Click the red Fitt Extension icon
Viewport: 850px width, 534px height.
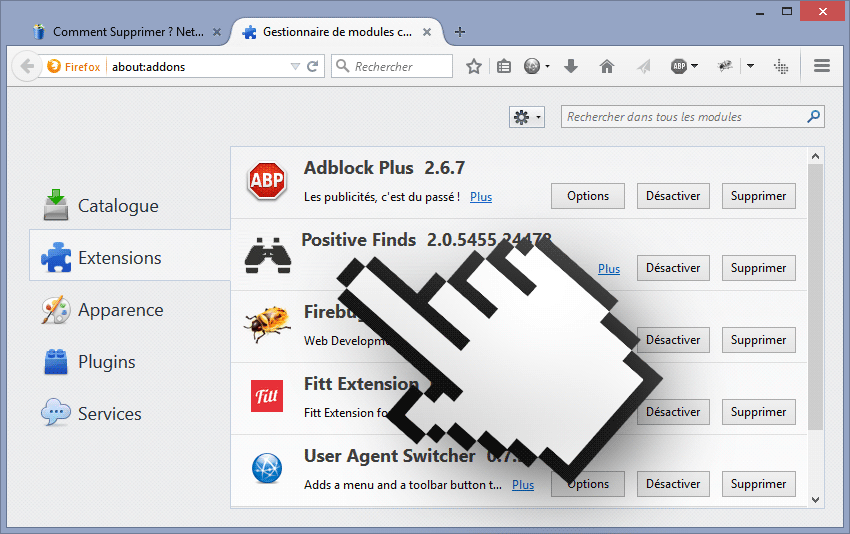click(x=267, y=396)
